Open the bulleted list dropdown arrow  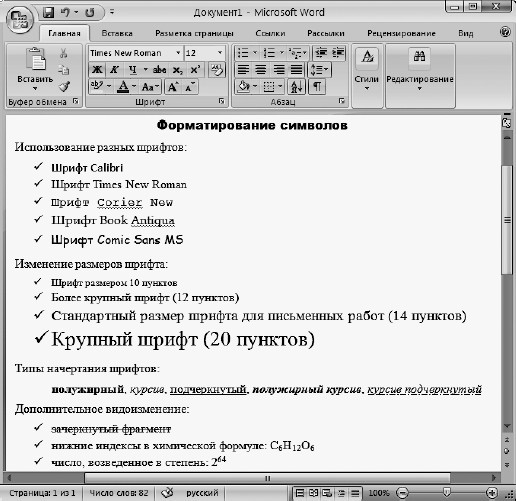tap(255, 53)
